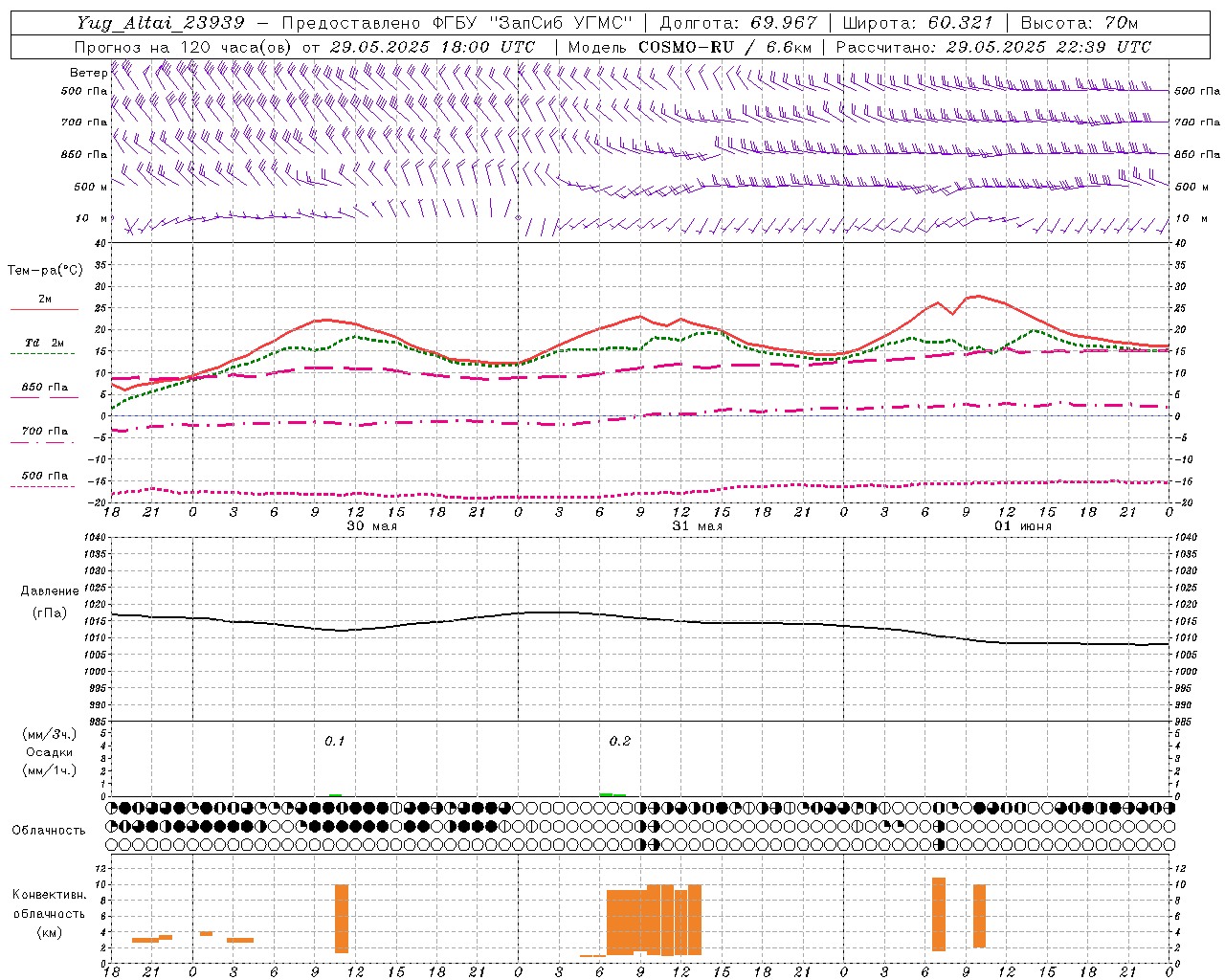Click the solid red line sample under 2м legend
1225x980 pixels.
pyautogui.click(x=44, y=310)
